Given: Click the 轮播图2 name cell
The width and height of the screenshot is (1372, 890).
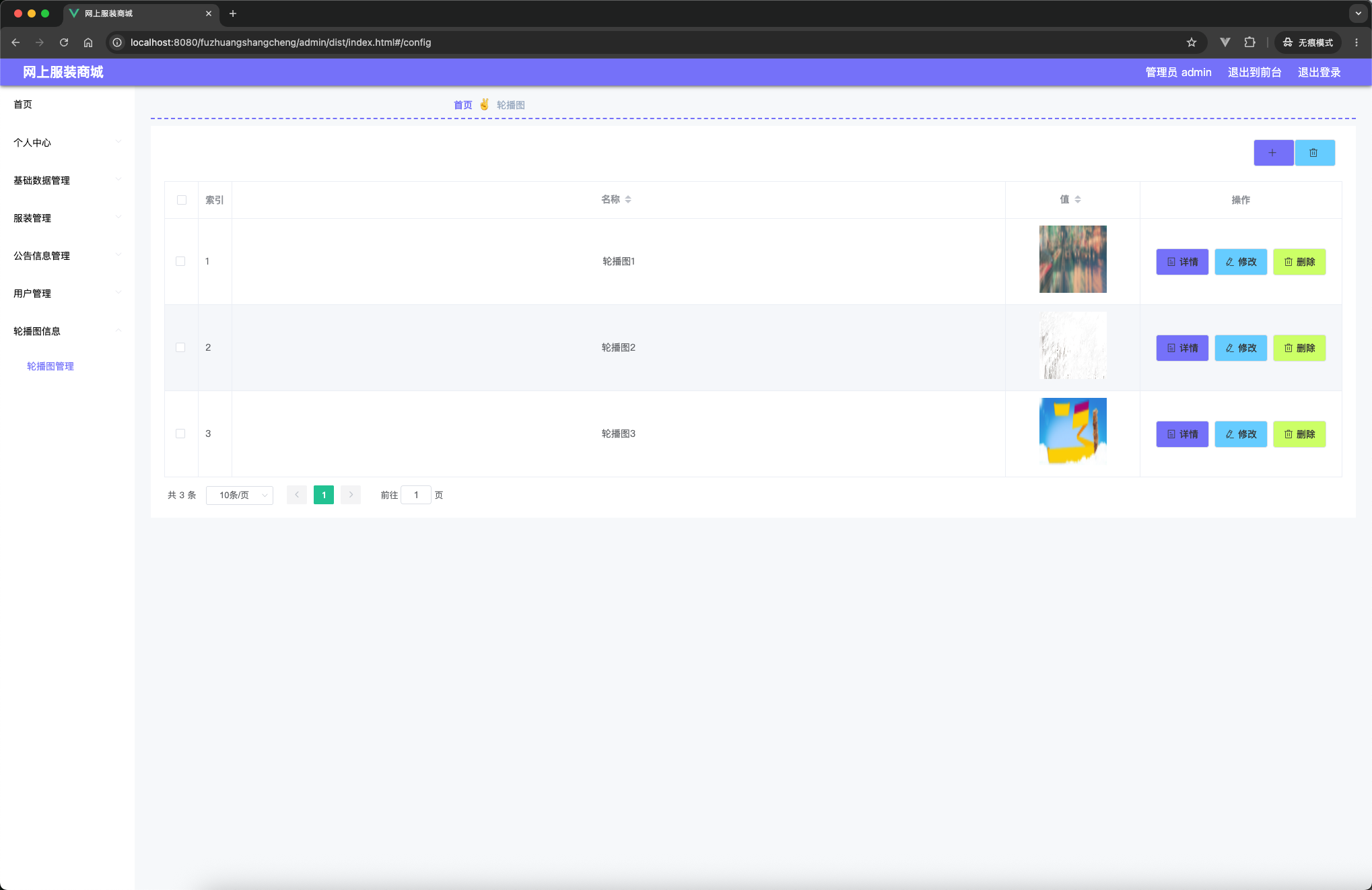Looking at the screenshot, I should (x=619, y=347).
